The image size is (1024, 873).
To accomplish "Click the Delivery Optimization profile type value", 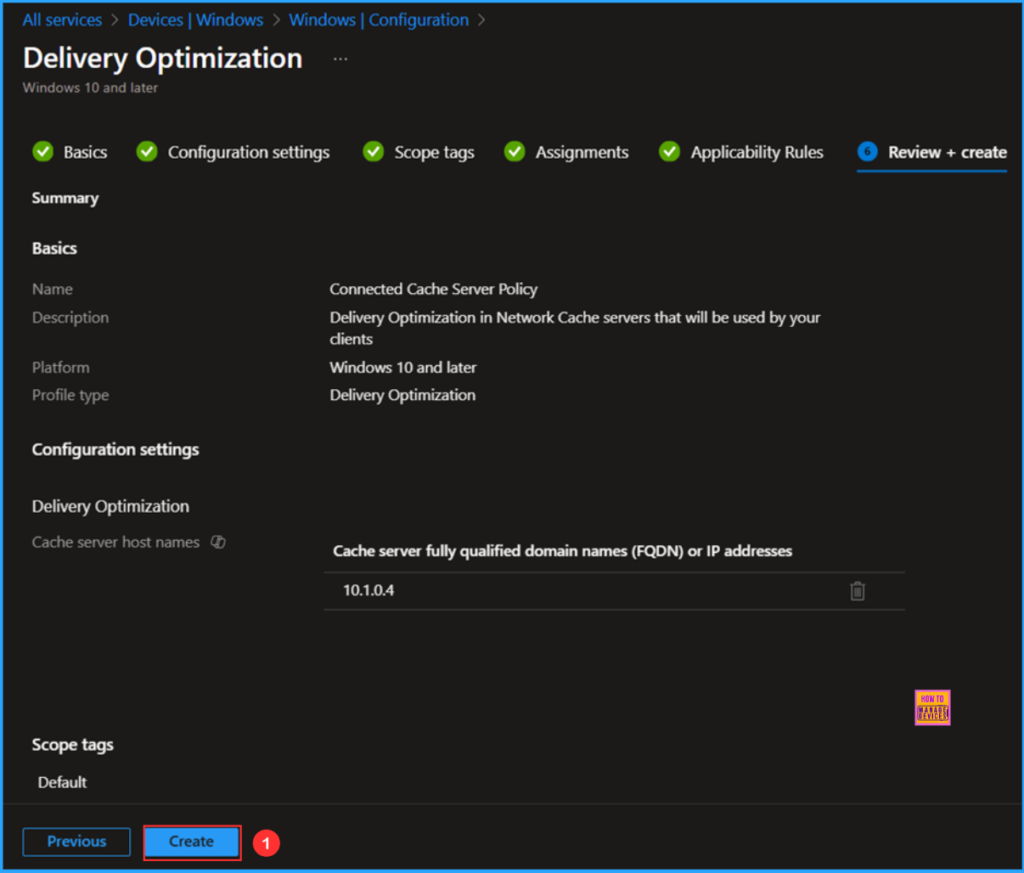I will [402, 395].
